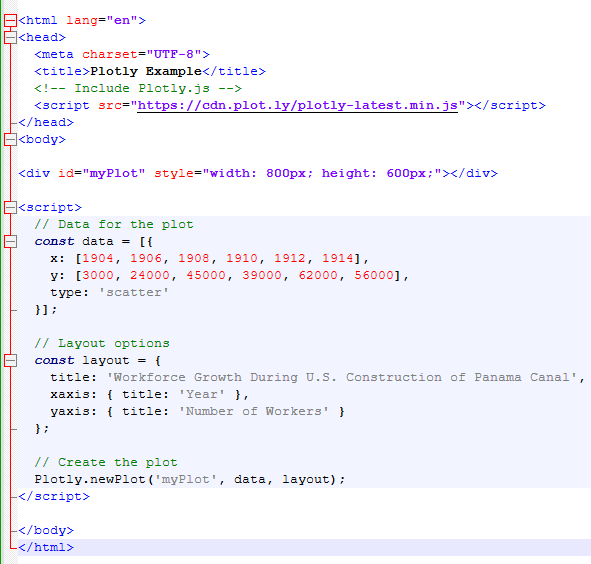
Task: Click the 'Year' xaxis title string
Action: coord(202,394)
